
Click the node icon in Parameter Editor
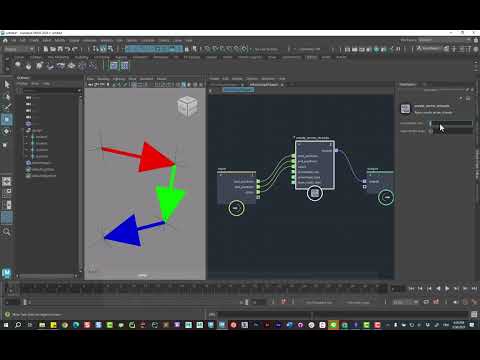pos(405,109)
